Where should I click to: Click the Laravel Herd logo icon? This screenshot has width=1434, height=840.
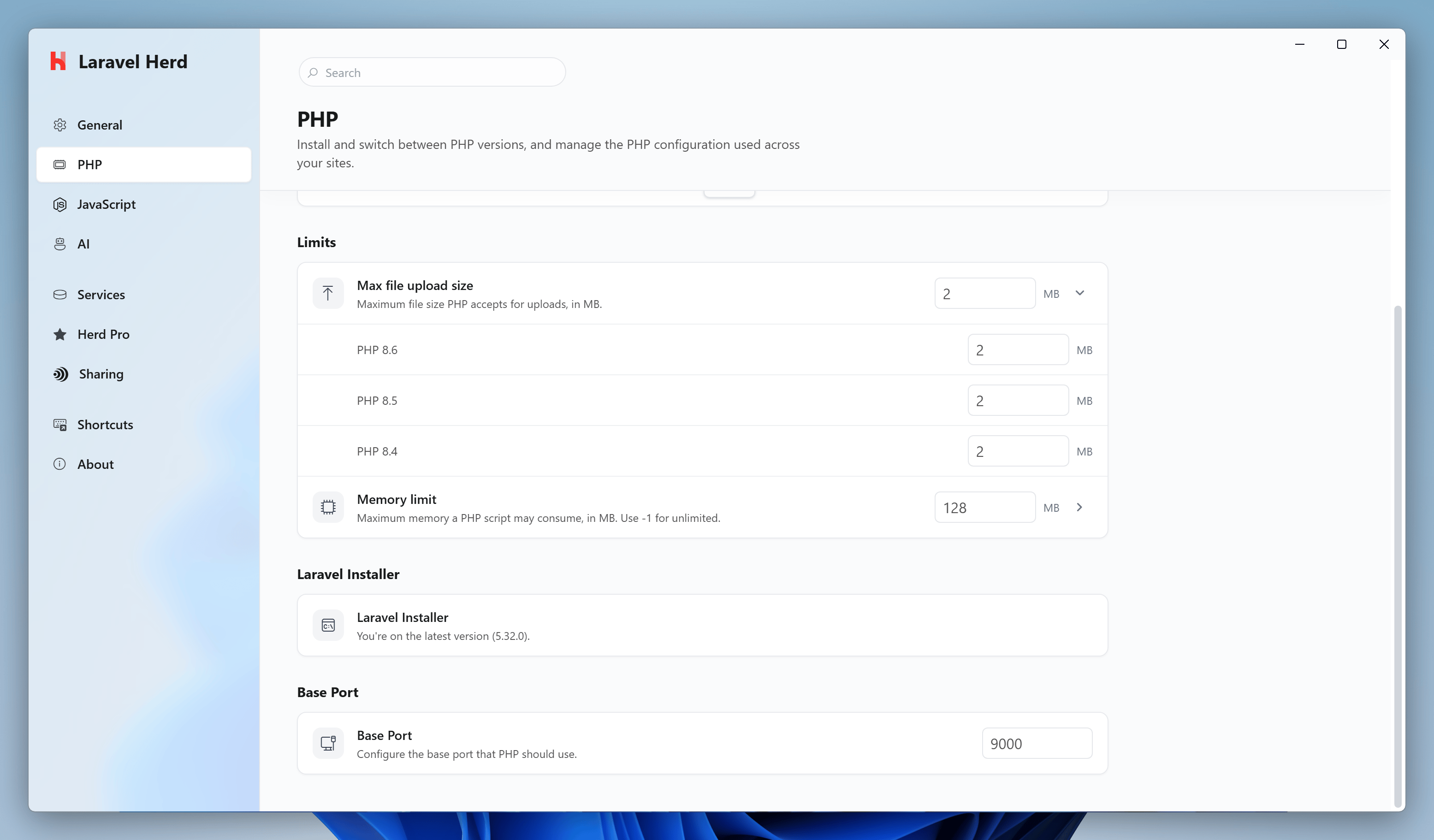[58, 61]
